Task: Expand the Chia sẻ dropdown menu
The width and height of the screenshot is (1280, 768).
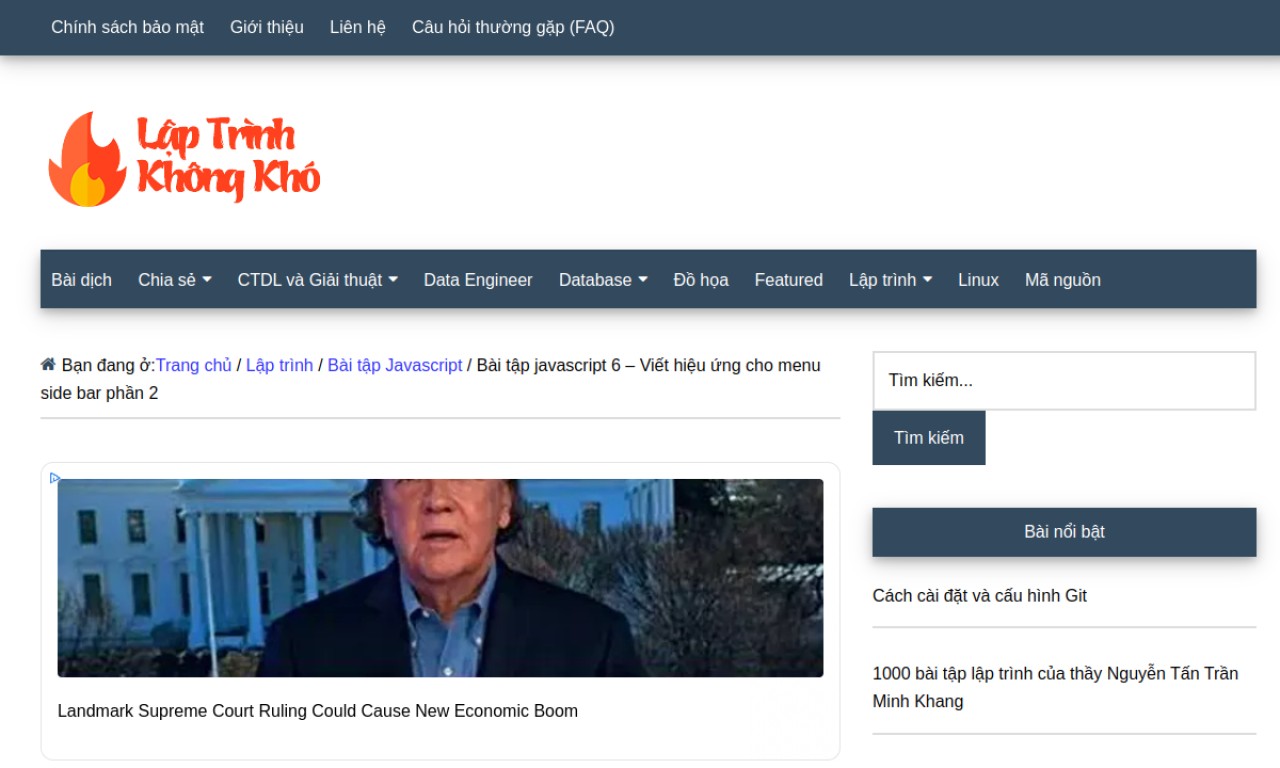Action: [175, 280]
